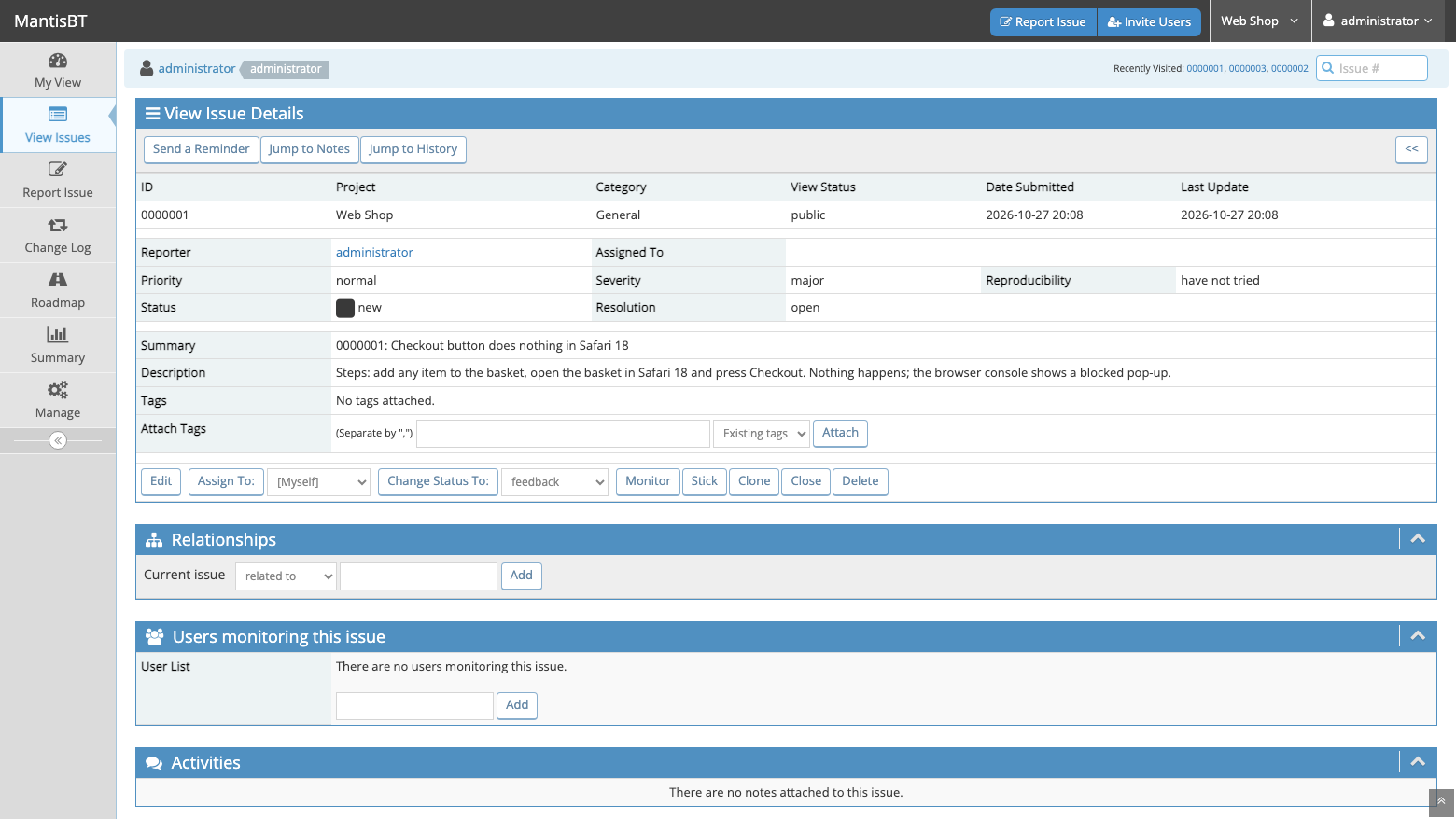Click the MantisBT logo text
1456x819 pixels.
(x=50, y=21)
